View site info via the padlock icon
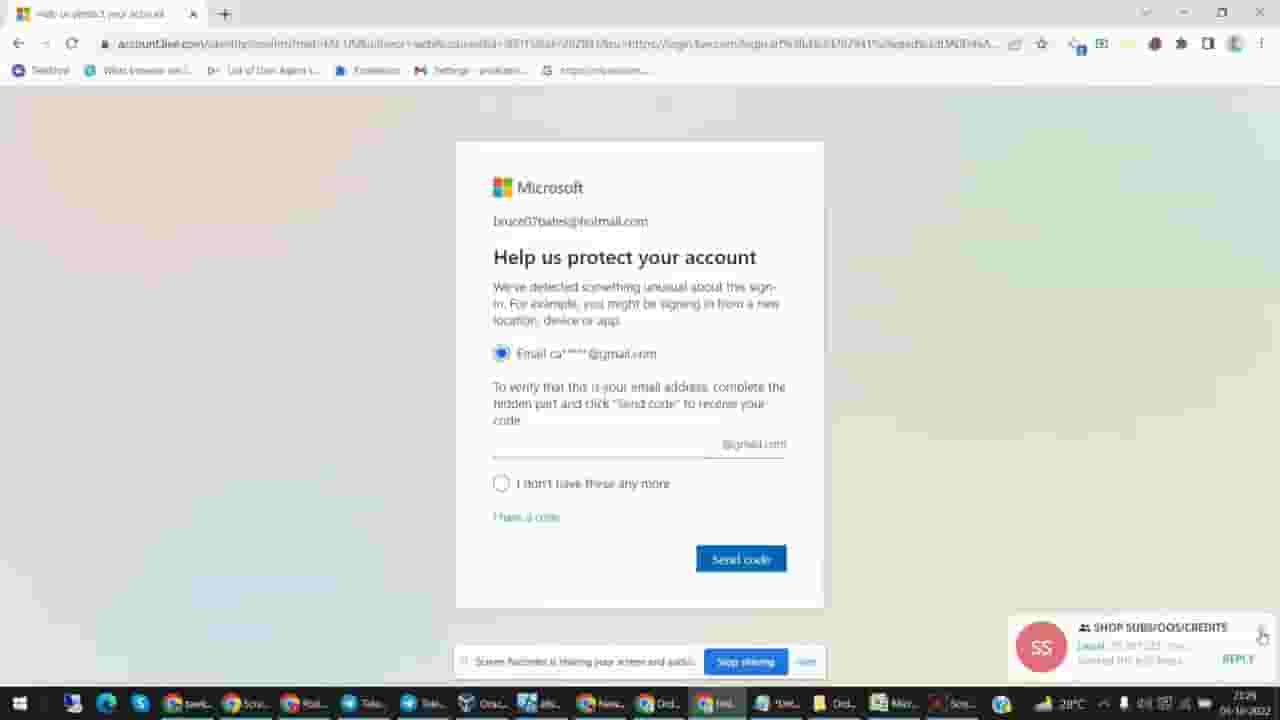Viewport: 1280px width, 720px height. (104, 44)
